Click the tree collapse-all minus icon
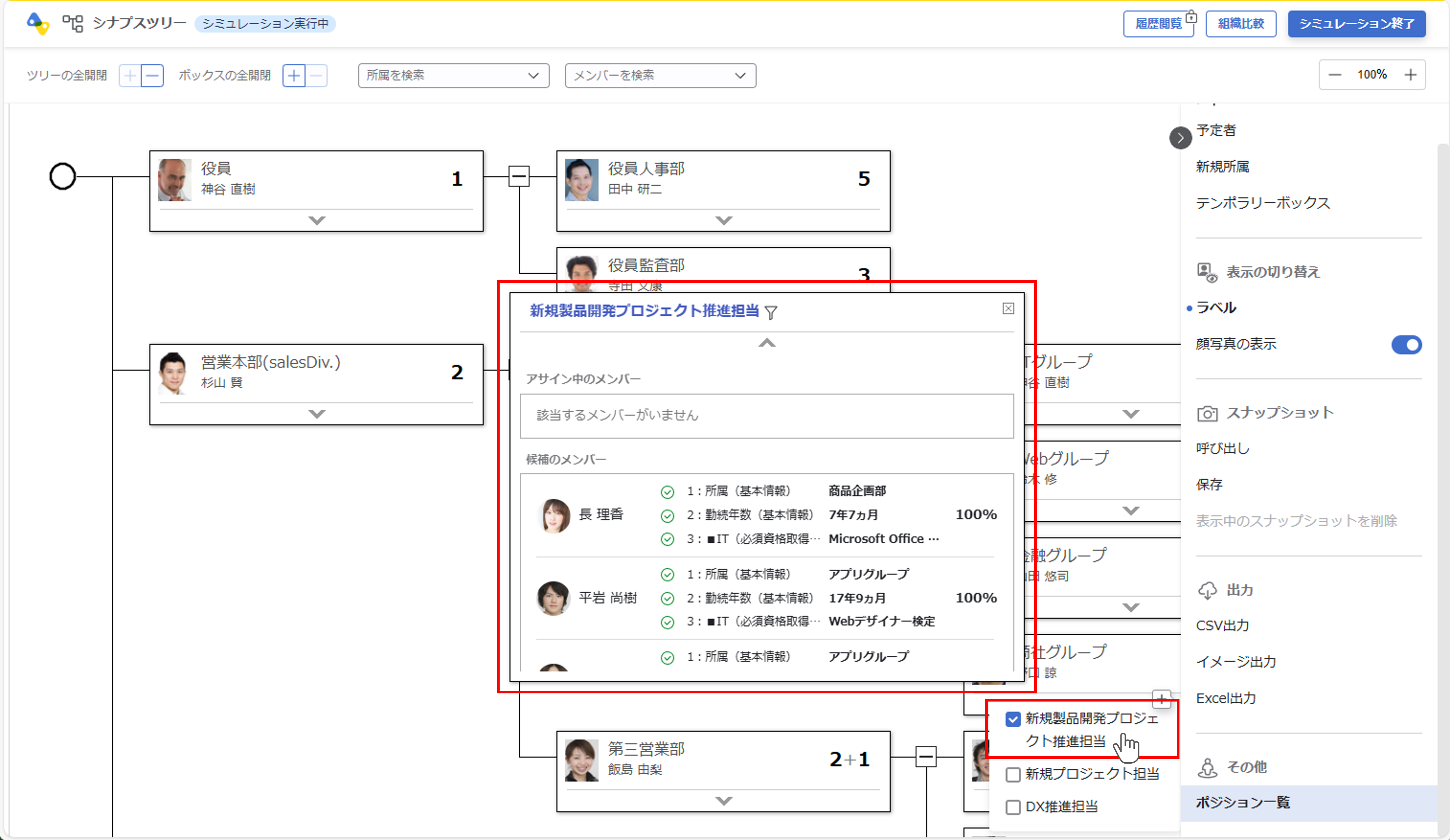Image resolution: width=1450 pixels, height=840 pixels. click(152, 75)
